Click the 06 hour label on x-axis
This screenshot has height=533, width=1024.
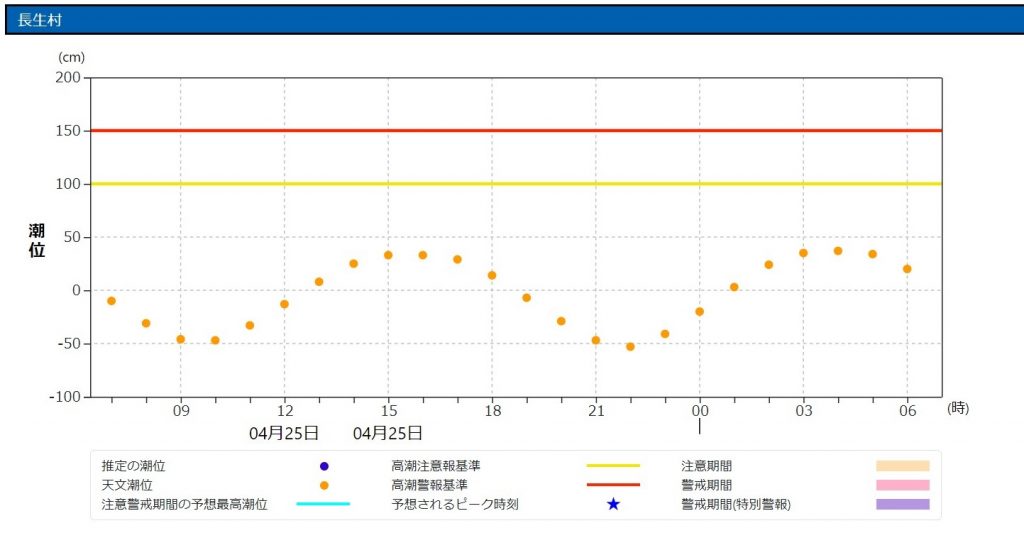tap(908, 411)
